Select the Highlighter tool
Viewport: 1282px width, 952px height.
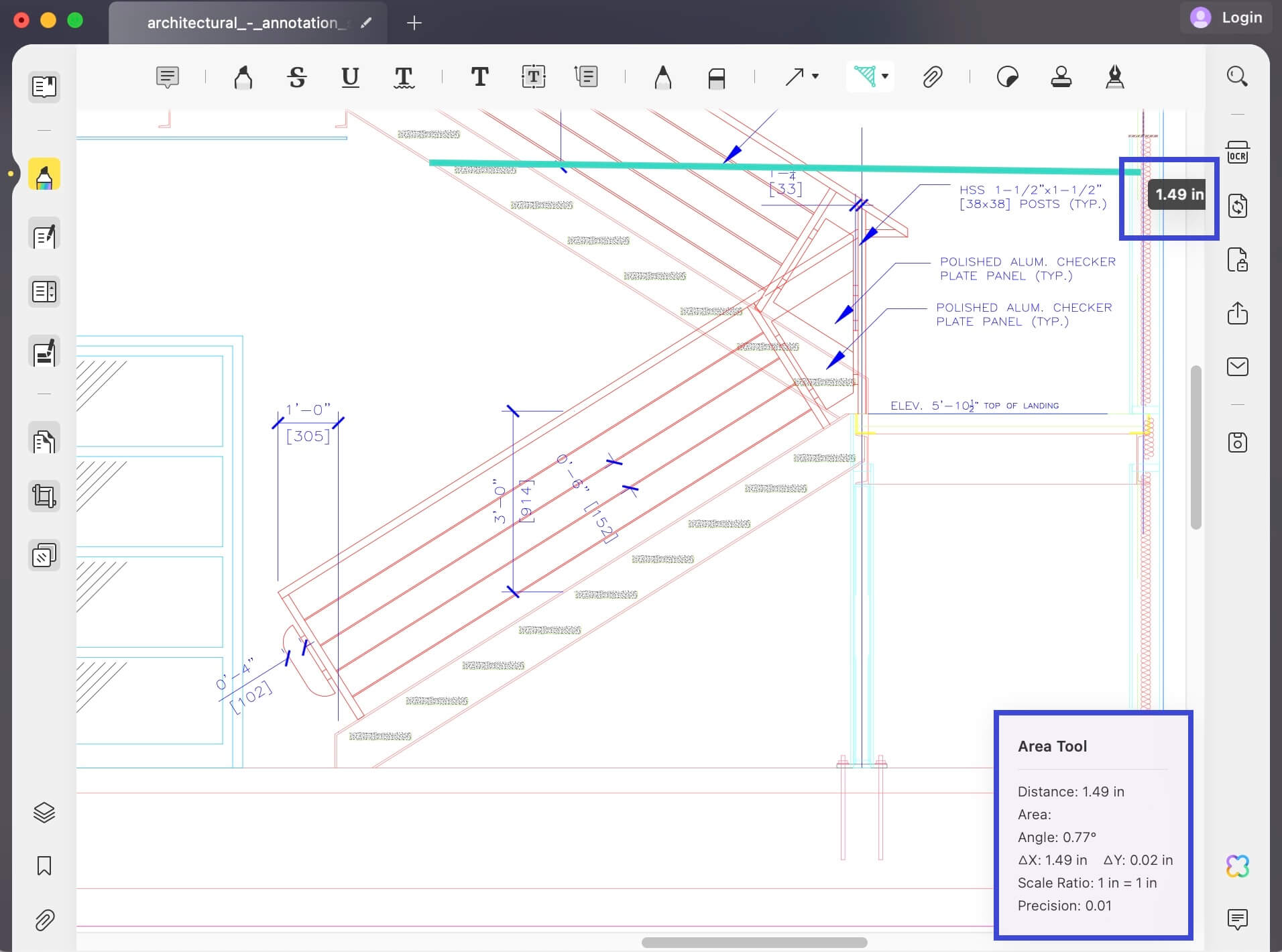pos(243,76)
